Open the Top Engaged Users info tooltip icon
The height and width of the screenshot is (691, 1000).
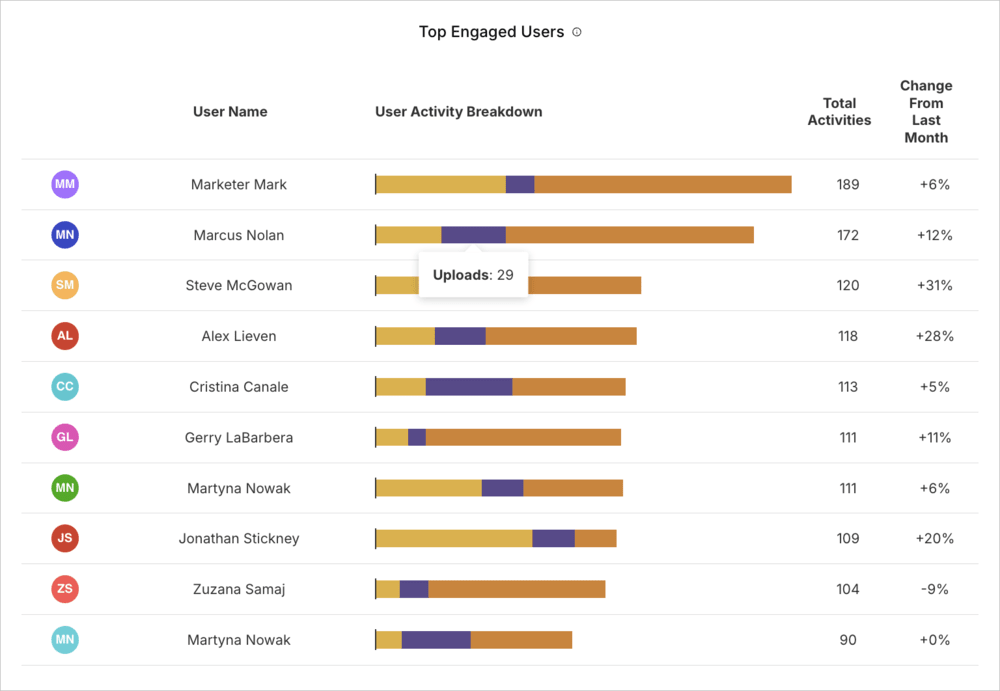tap(577, 32)
